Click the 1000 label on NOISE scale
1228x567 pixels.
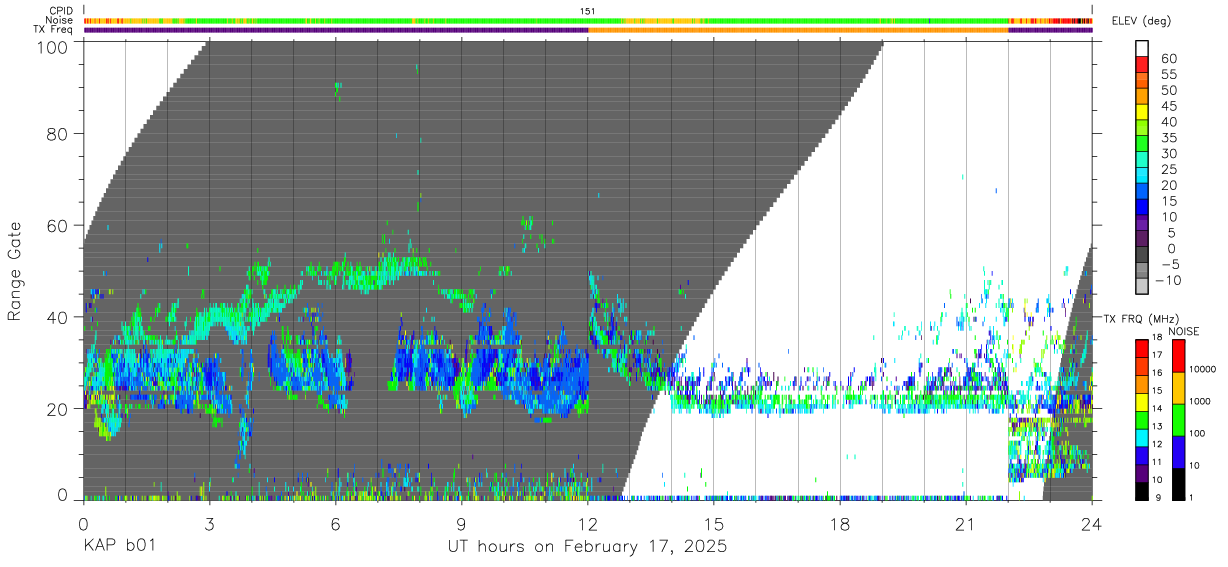1200,401
